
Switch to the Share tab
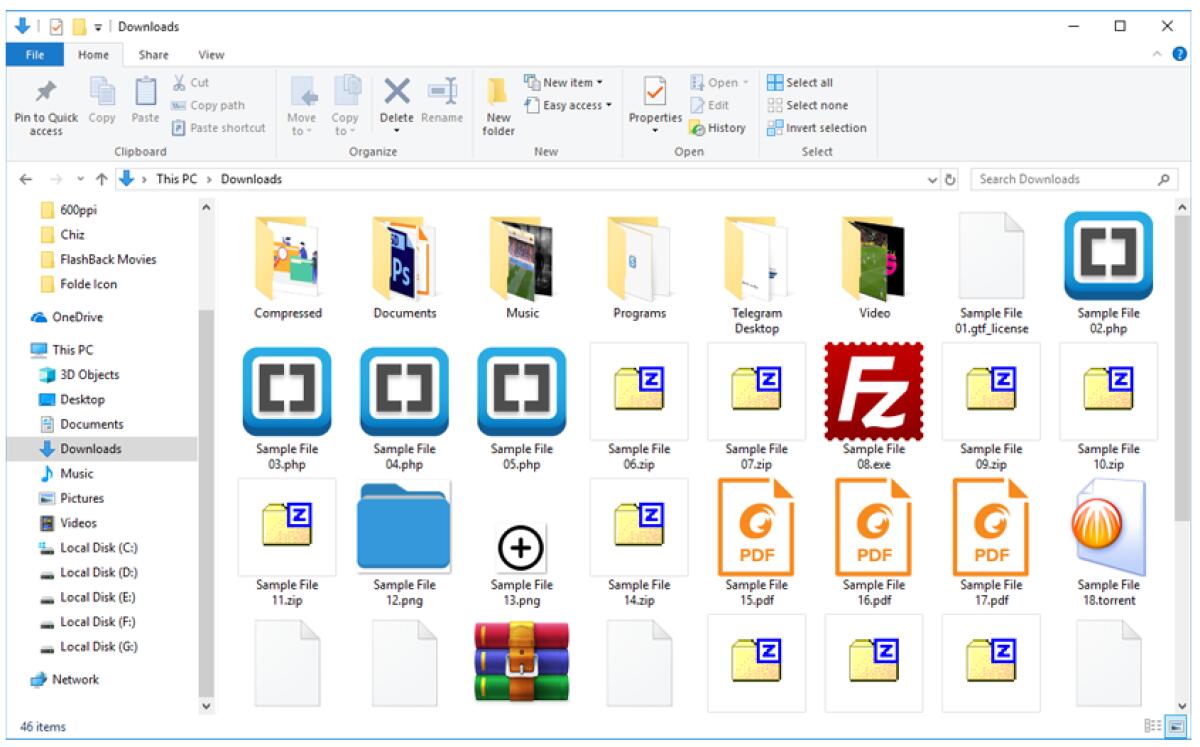[x=152, y=55]
